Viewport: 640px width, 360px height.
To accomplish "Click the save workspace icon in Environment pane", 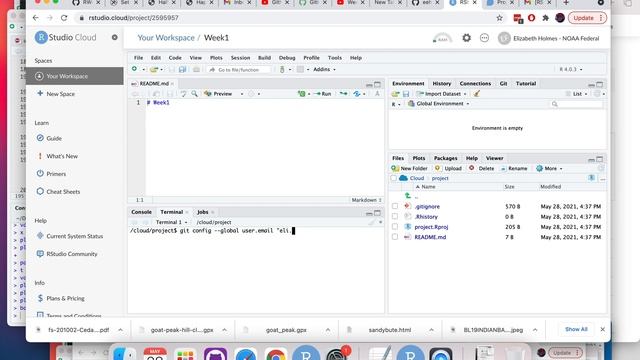I will 406,94.
